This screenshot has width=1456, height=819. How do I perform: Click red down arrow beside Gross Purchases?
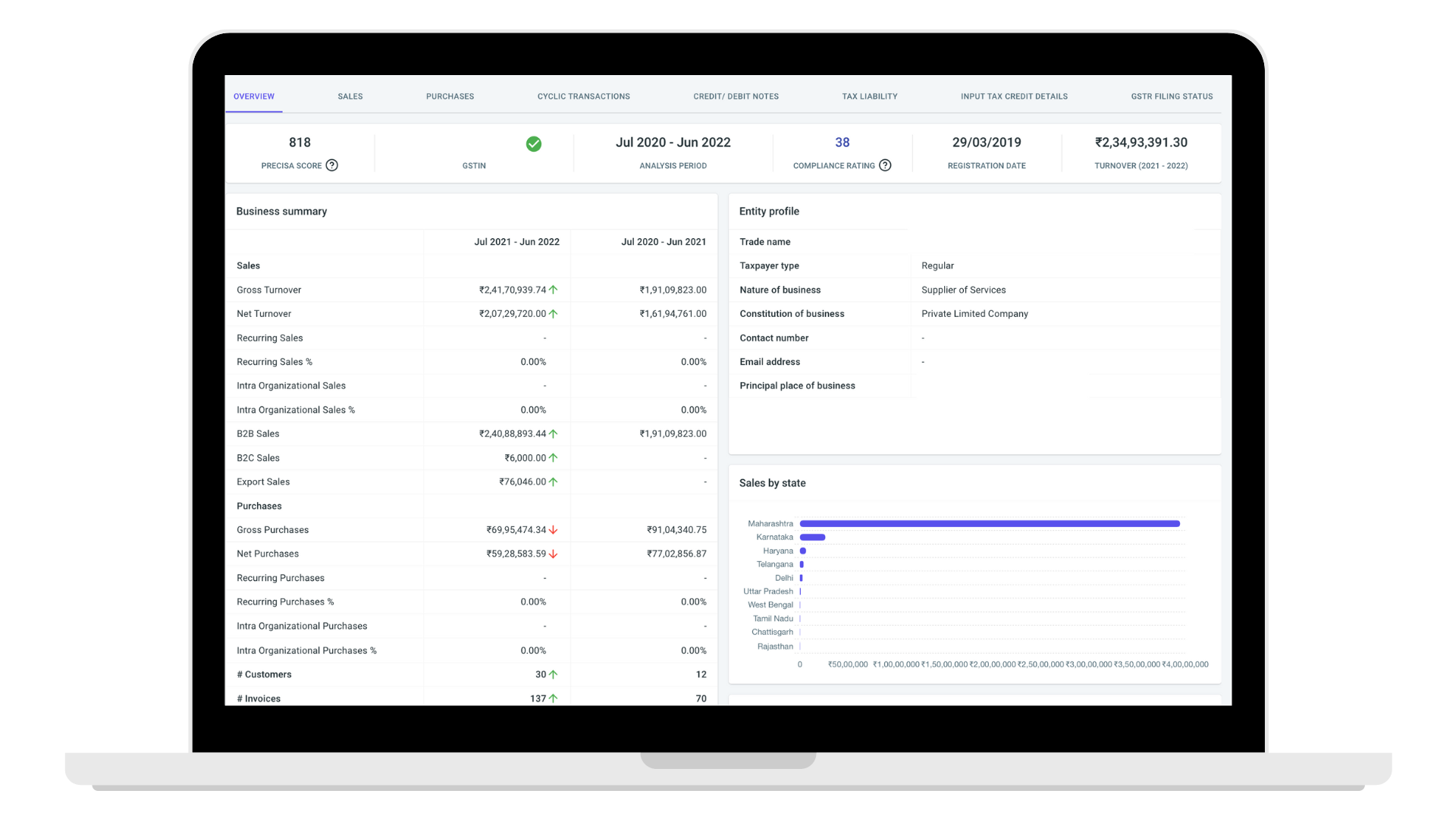point(554,530)
